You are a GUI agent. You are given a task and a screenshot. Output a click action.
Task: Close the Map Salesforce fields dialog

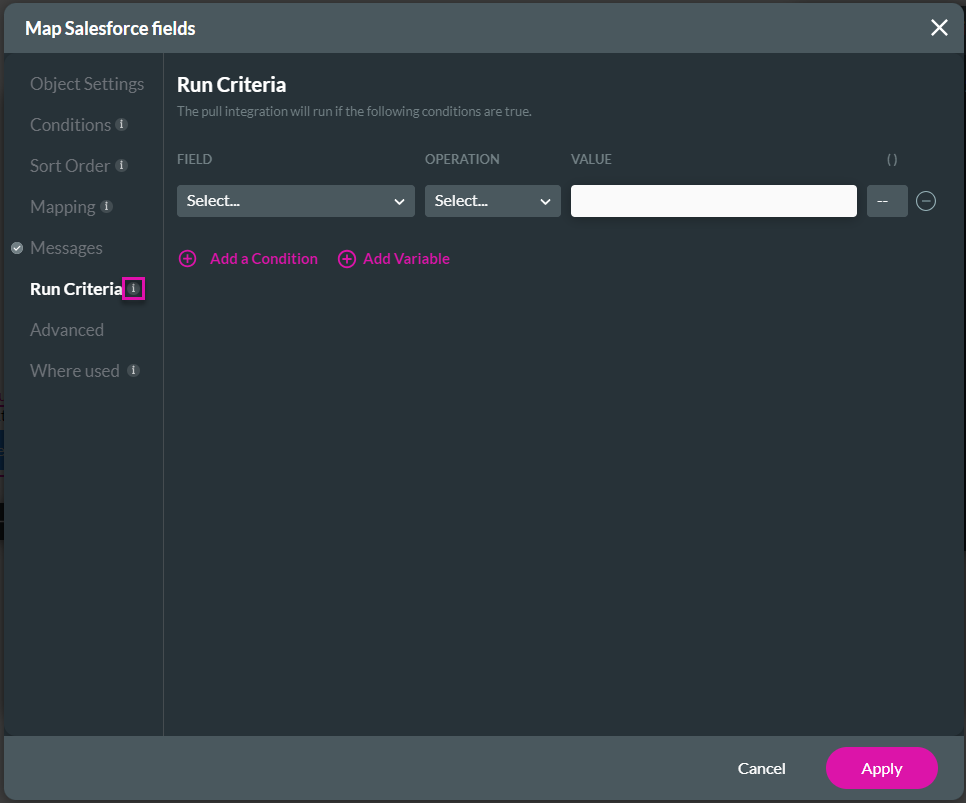(x=939, y=28)
